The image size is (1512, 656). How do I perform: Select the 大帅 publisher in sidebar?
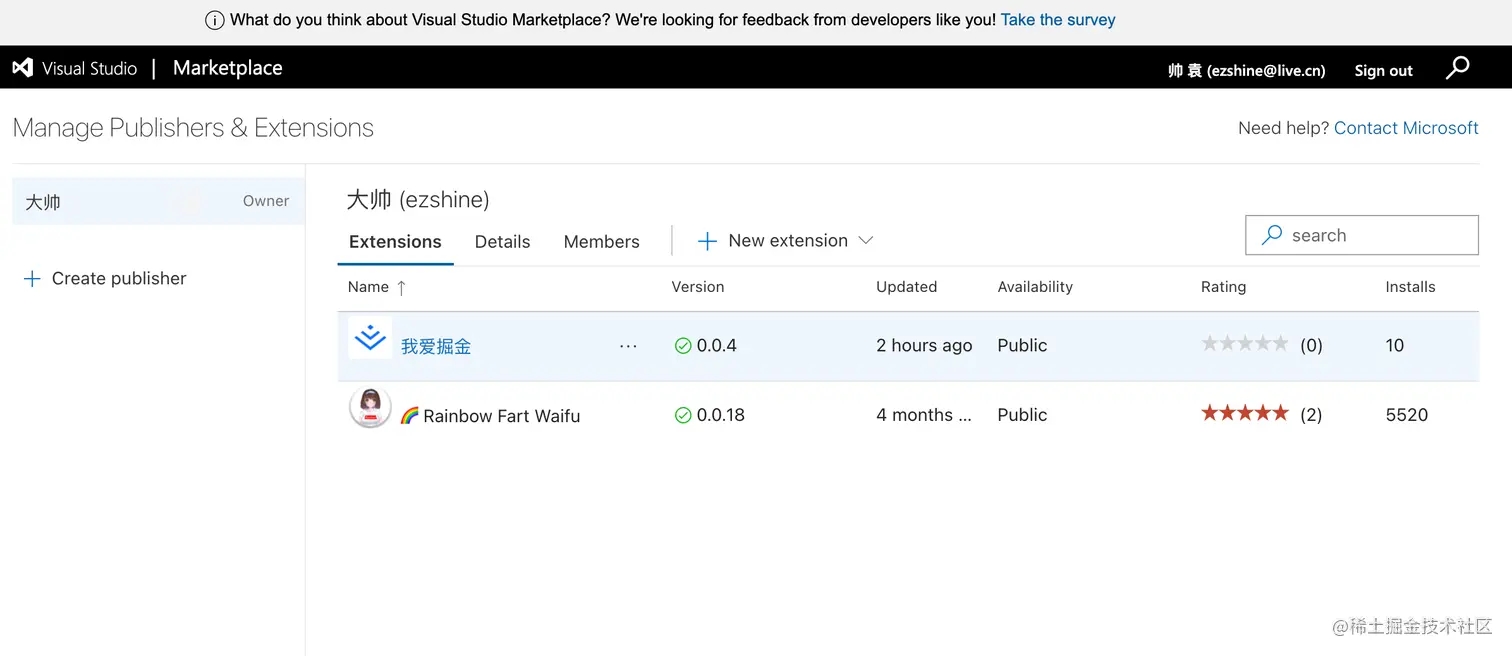pyautogui.click(x=158, y=201)
